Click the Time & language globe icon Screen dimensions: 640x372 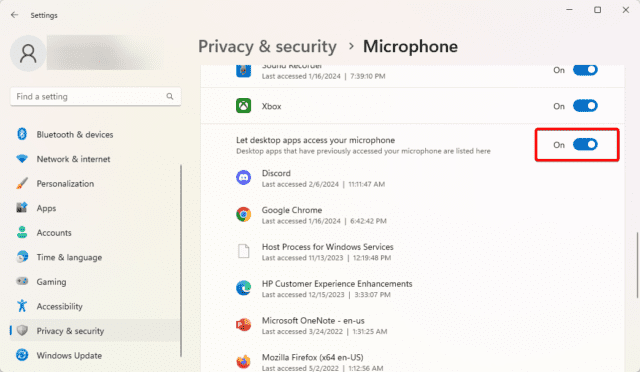pos(22,257)
